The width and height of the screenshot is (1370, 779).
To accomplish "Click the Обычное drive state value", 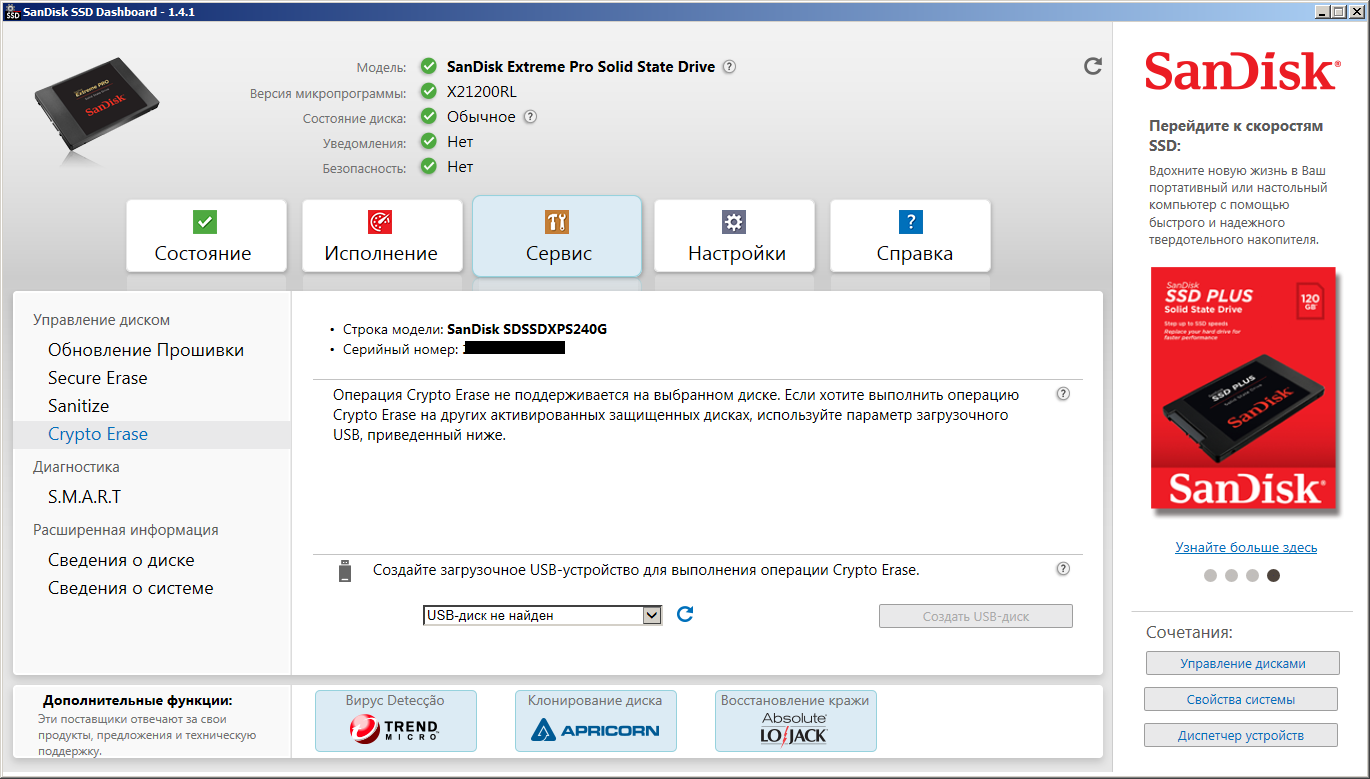I will [481, 117].
